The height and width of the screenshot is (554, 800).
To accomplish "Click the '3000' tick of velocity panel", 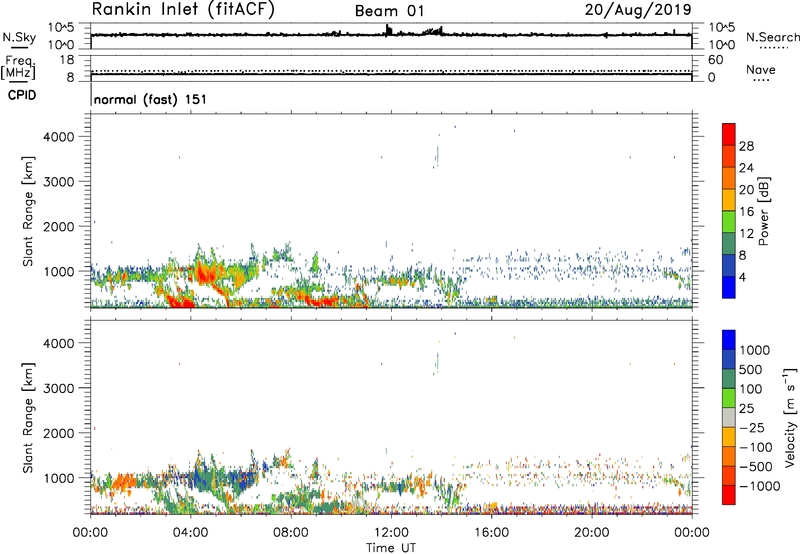I will pos(59,388).
